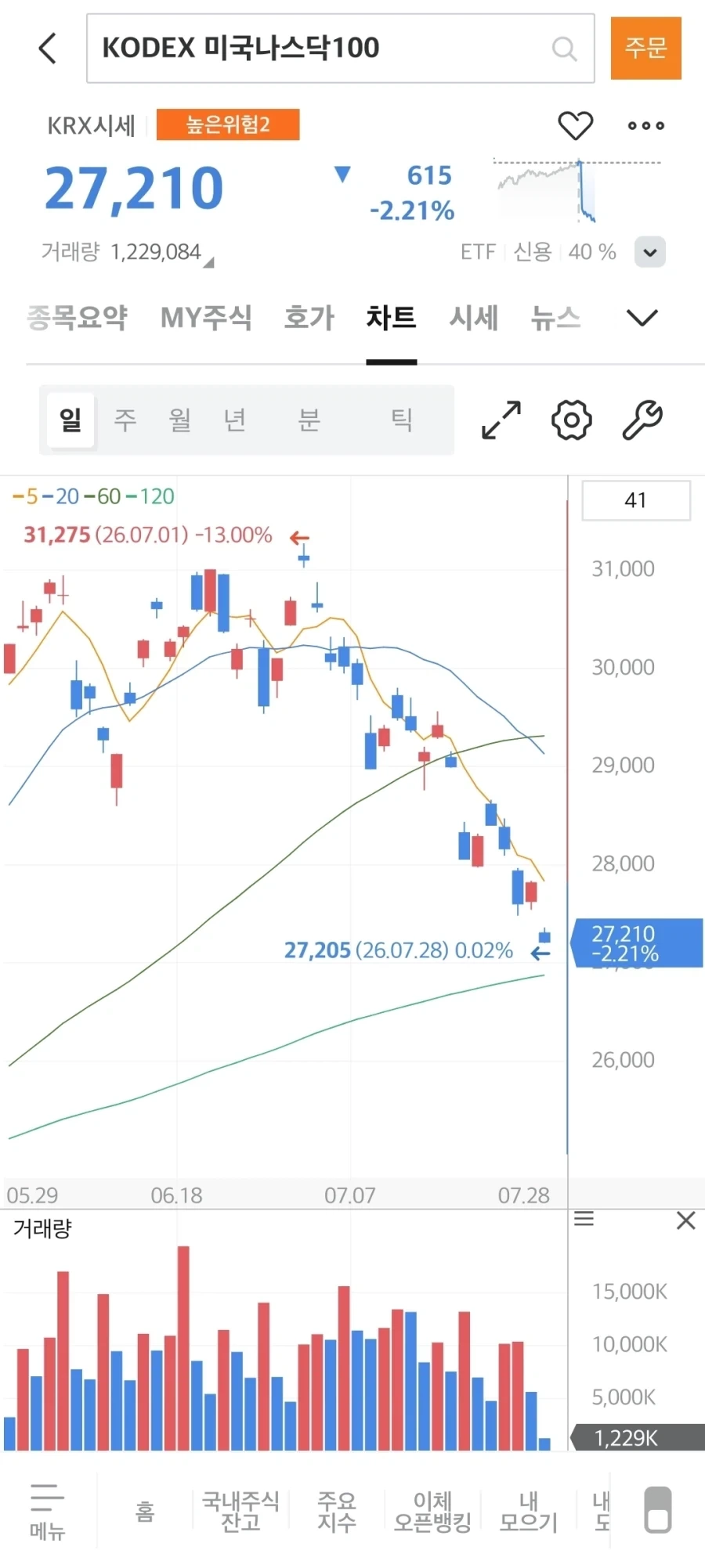This screenshot has width=705, height=1568.
Task: Open 국내주식 잔고 from bottom bar
Action: [x=240, y=1511]
